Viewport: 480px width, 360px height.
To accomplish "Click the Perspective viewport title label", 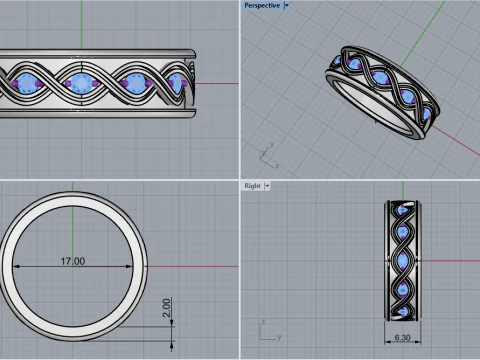I will point(262,6).
